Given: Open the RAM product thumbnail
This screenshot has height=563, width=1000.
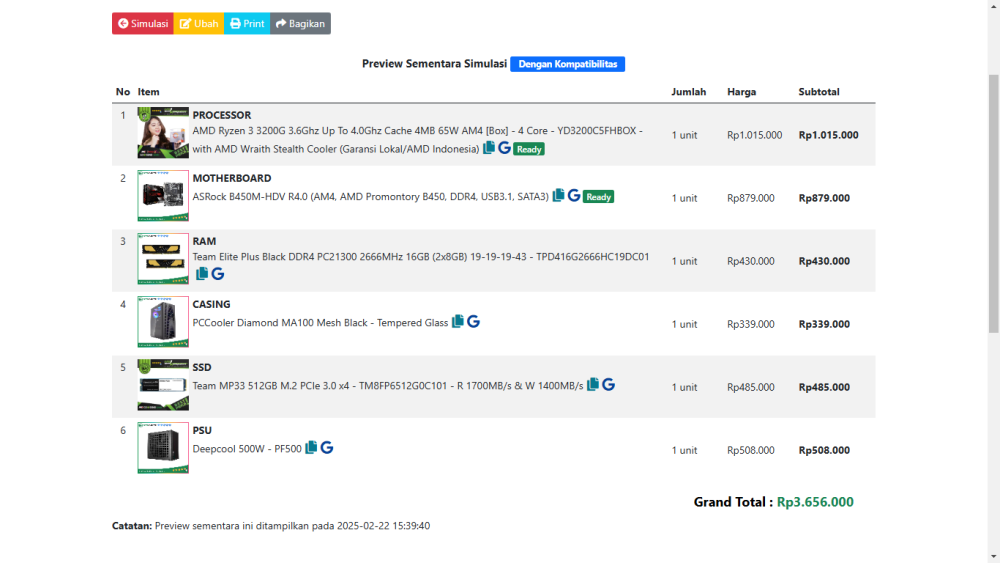Looking at the screenshot, I should pyautogui.click(x=163, y=259).
